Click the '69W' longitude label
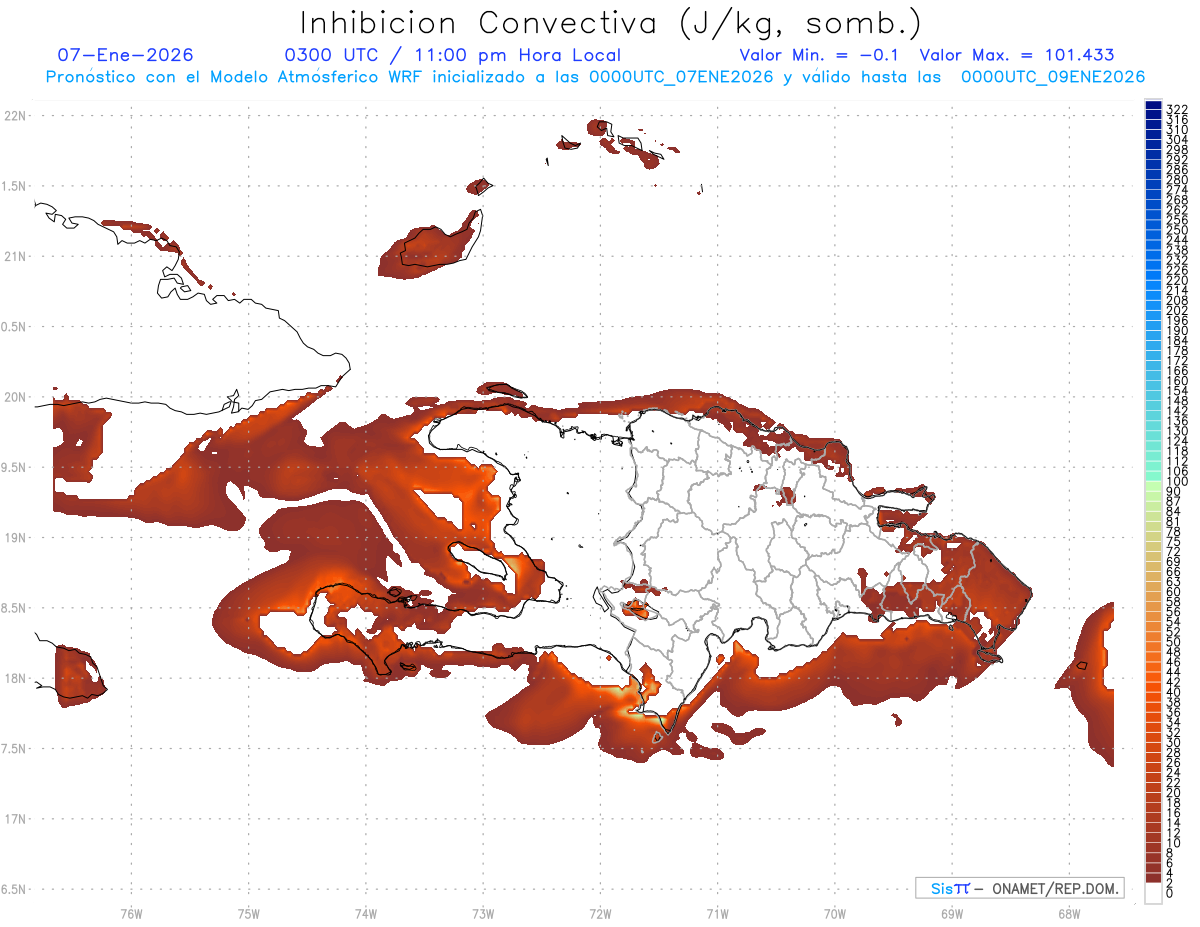This screenshot has width=1200, height=927. (x=952, y=913)
